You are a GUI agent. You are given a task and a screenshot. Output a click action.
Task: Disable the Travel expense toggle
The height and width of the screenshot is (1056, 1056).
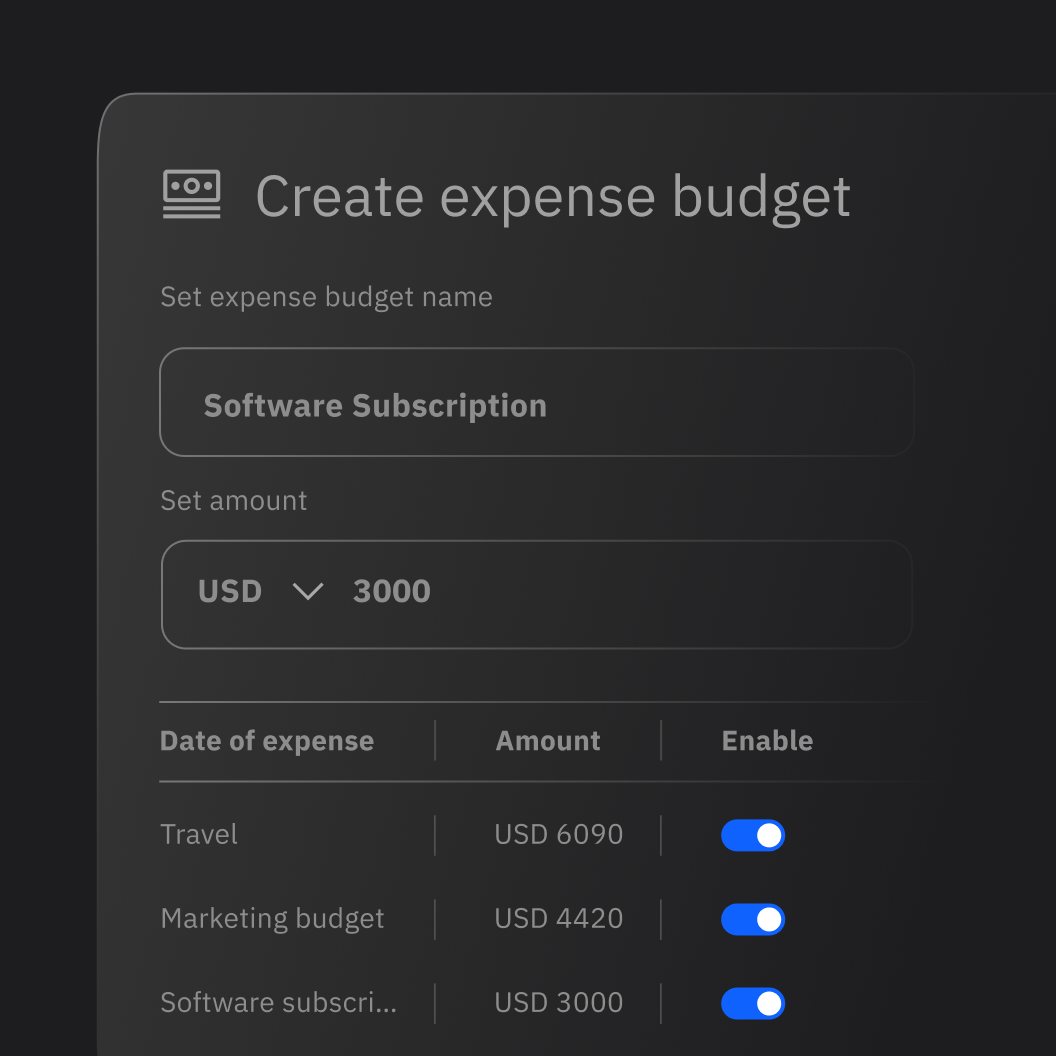point(752,835)
